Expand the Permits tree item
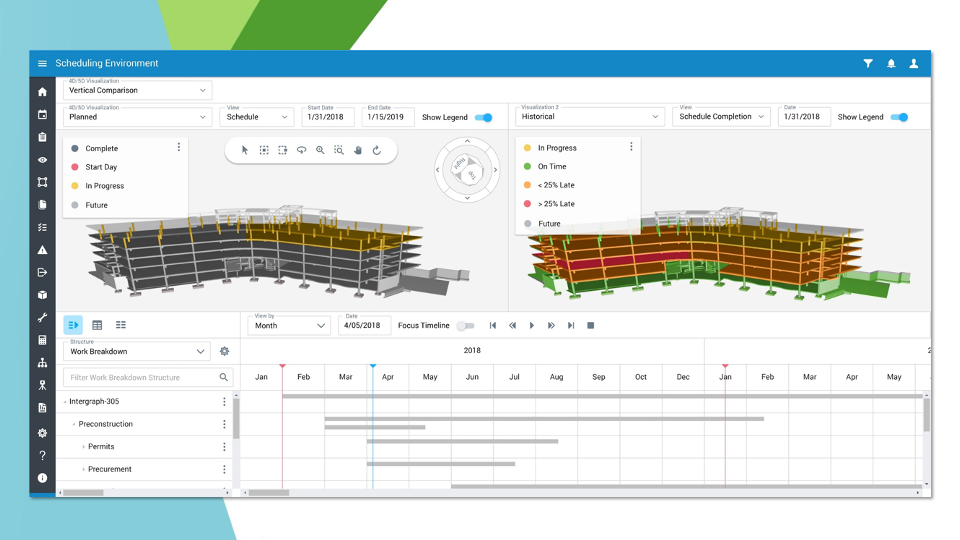The image size is (960, 540). coord(84,447)
